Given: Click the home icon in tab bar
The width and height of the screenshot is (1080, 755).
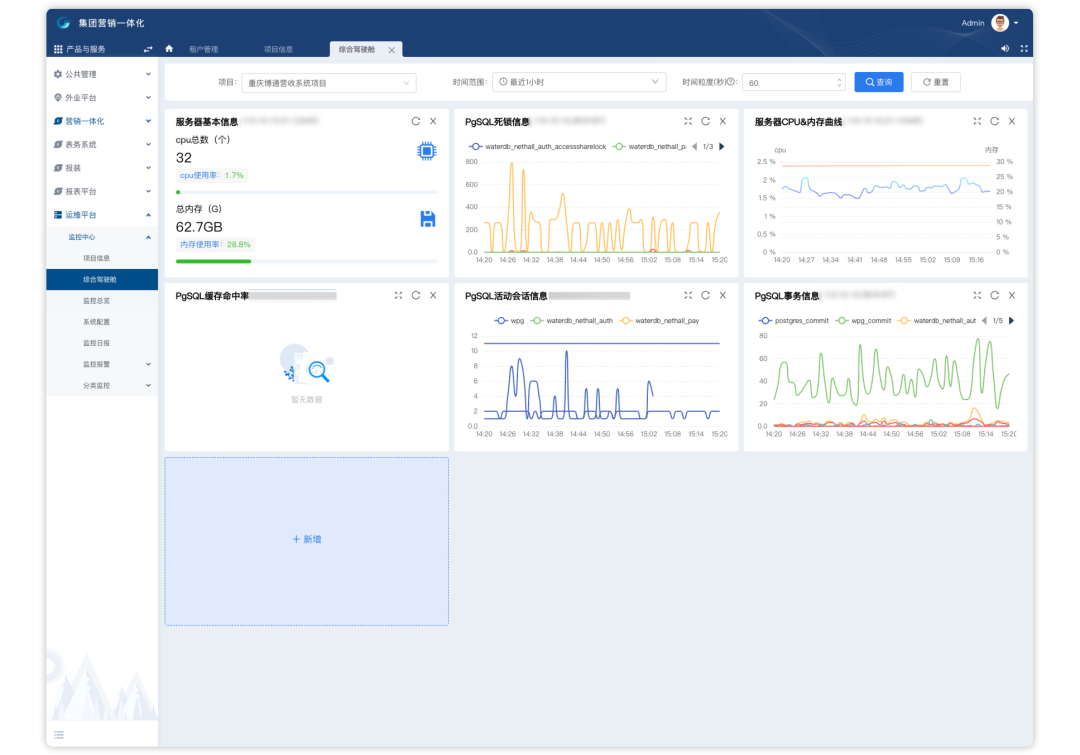Looking at the screenshot, I should tap(169, 49).
